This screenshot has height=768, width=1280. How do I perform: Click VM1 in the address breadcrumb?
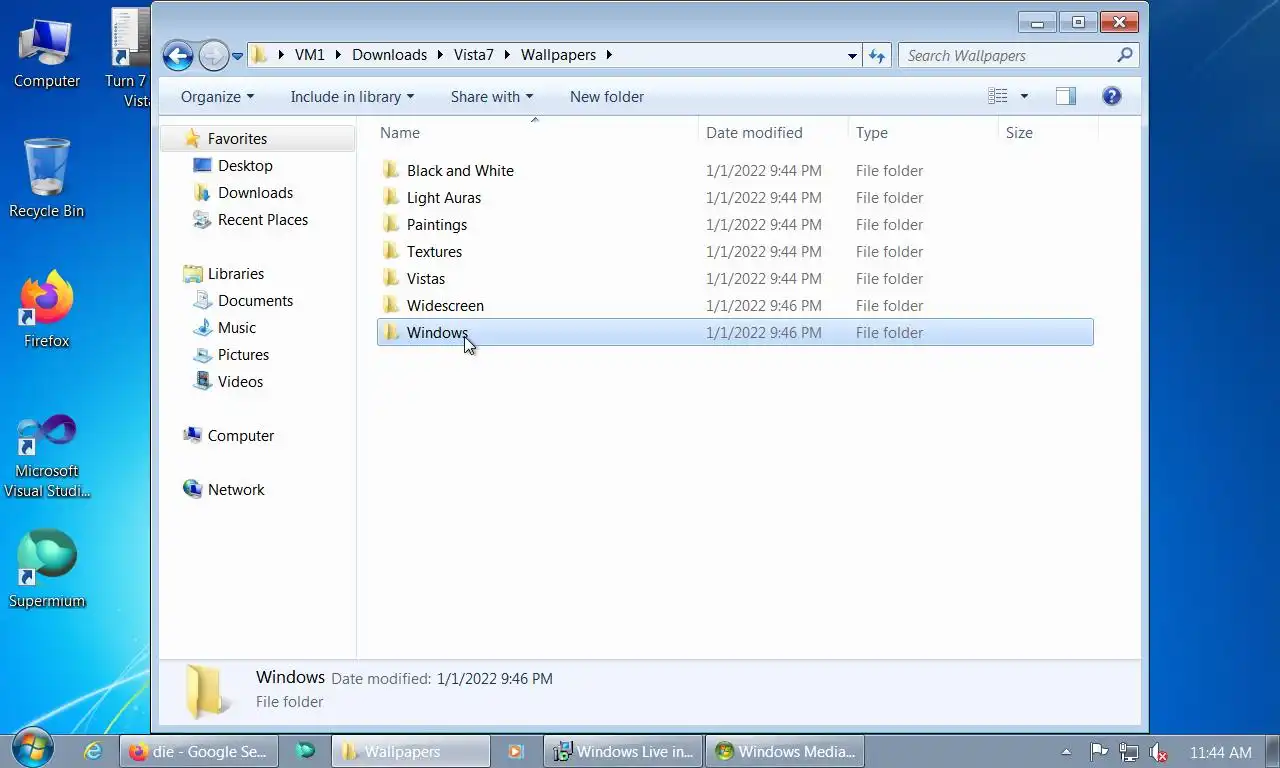coord(310,55)
